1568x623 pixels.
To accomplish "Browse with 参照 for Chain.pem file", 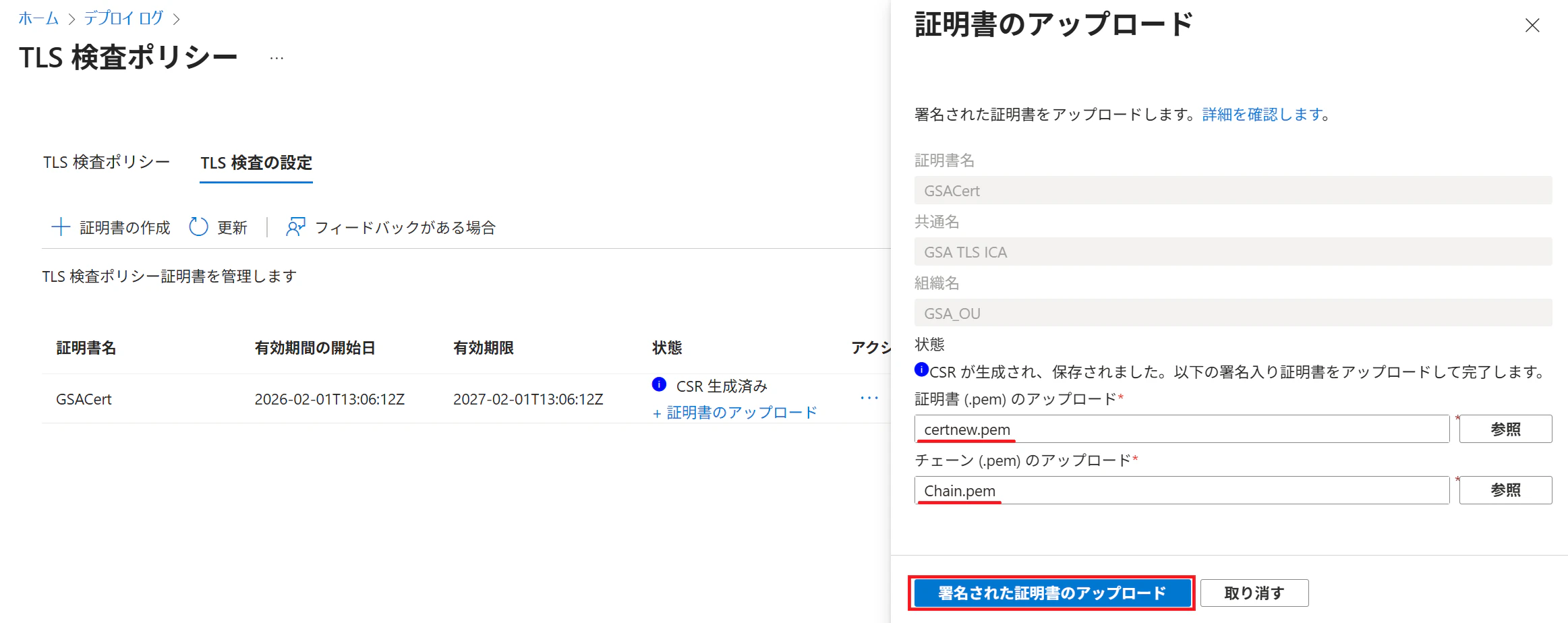I will point(1505,490).
